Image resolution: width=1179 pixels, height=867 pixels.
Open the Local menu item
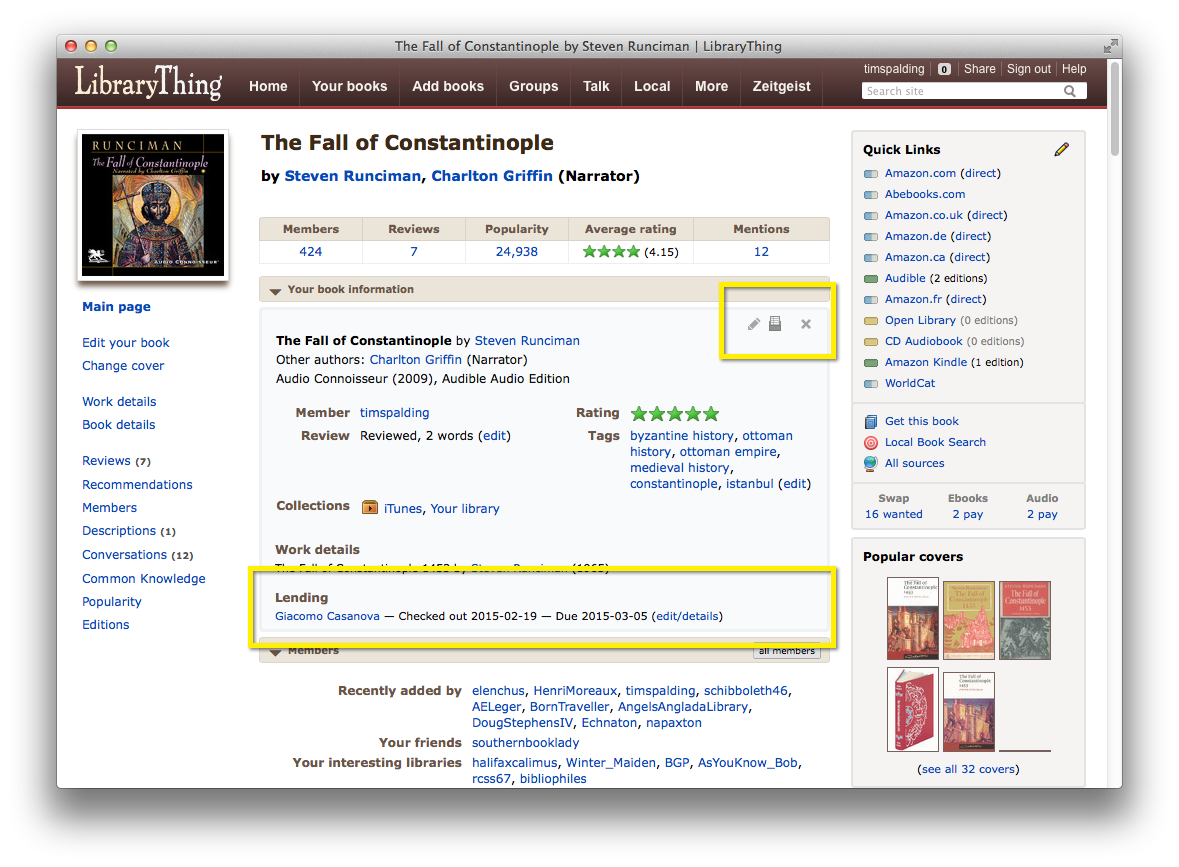click(652, 86)
